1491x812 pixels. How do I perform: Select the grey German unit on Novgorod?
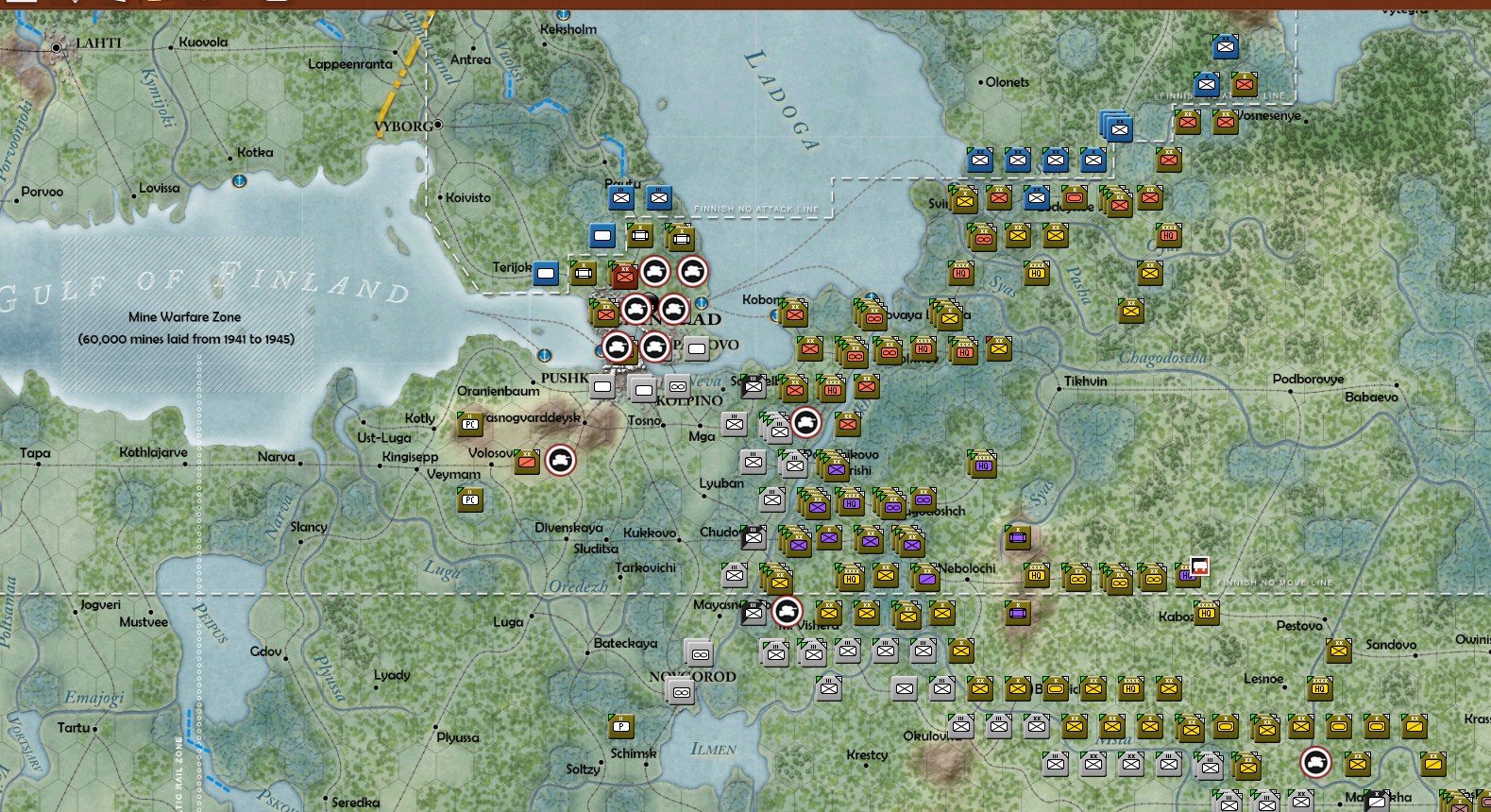[x=681, y=692]
